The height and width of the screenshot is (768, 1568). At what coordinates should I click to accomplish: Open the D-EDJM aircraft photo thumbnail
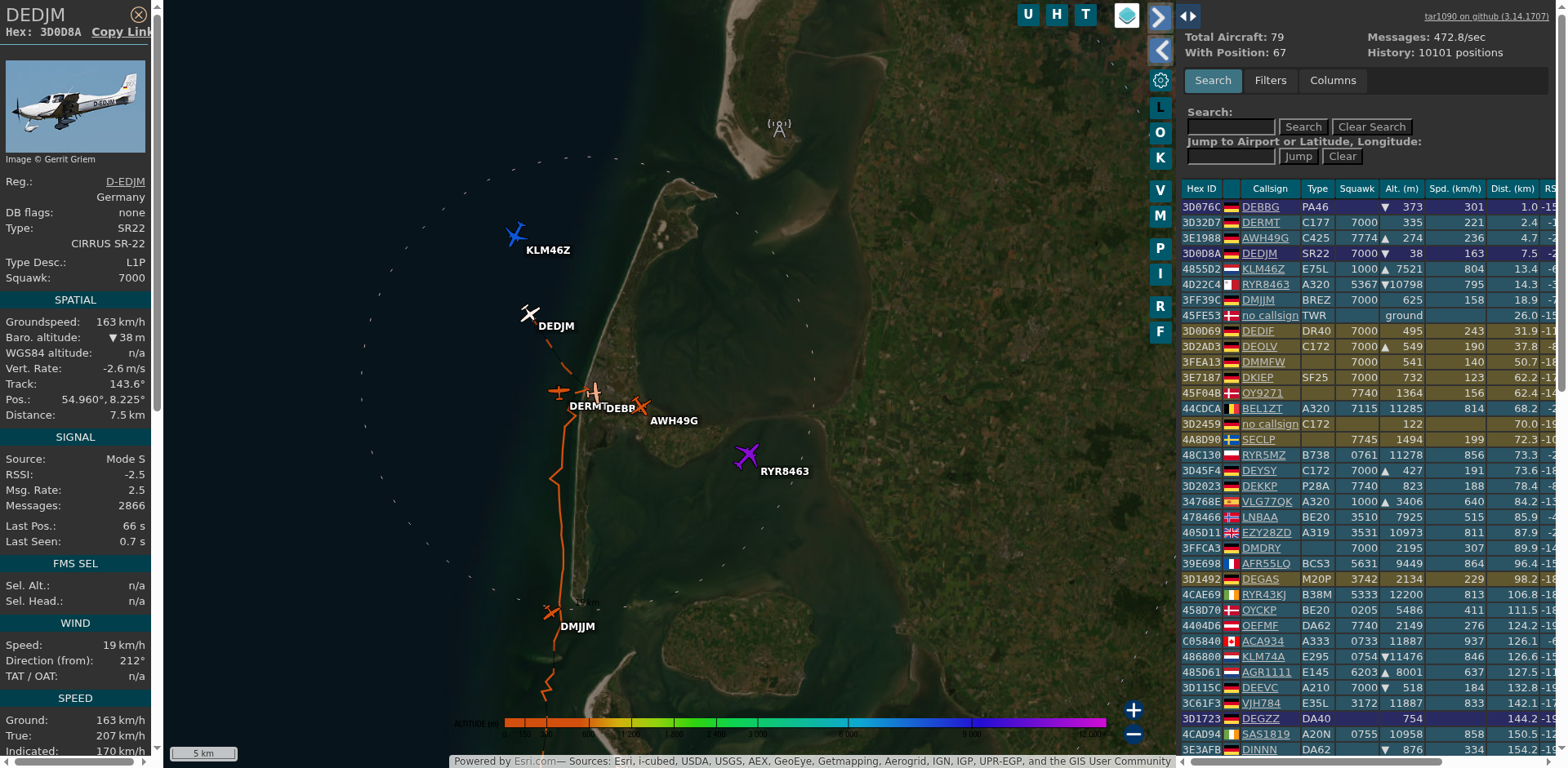pyautogui.click(x=75, y=106)
